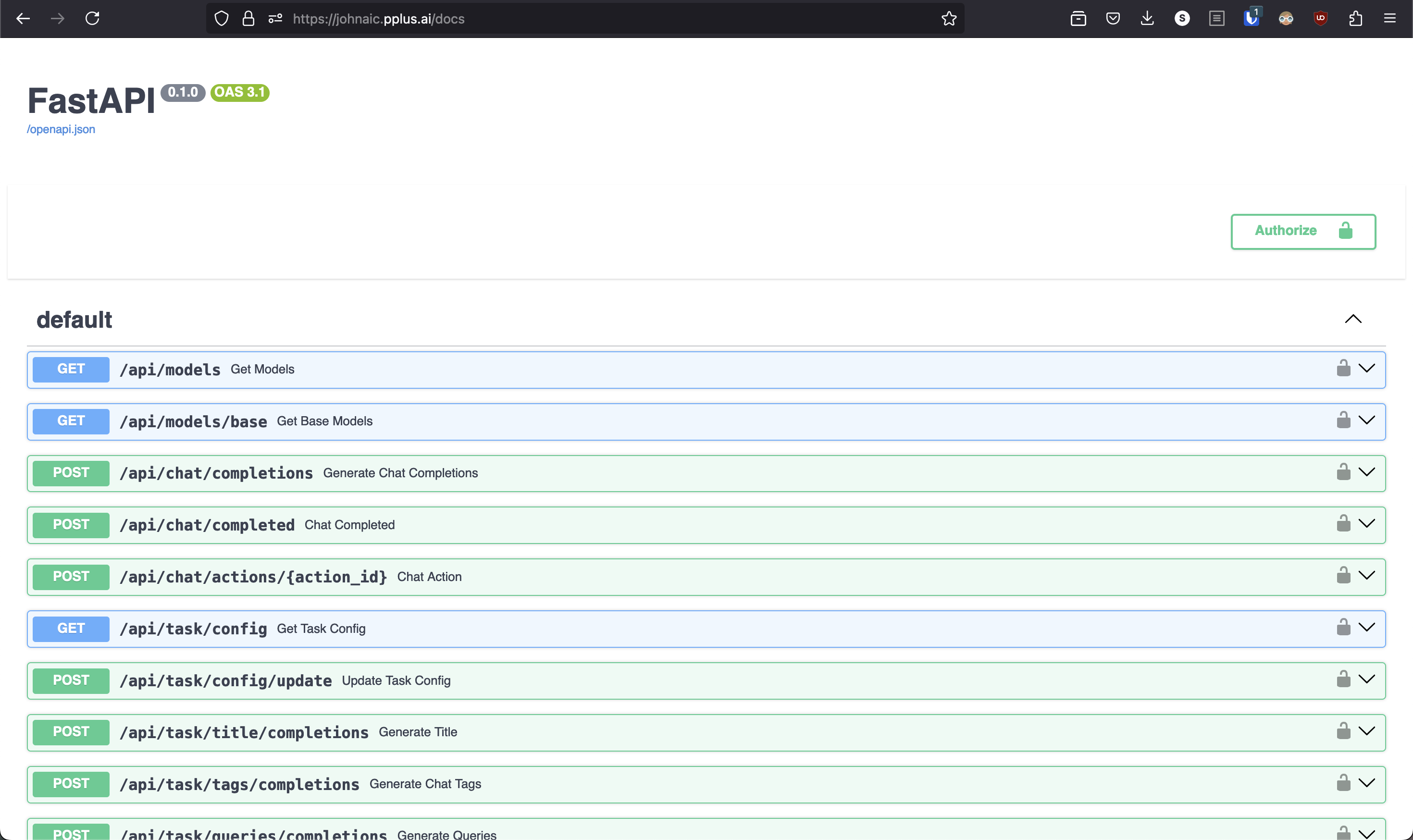Click the OAS 3.1 version badge
The height and width of the screenshot is (840, 1413).
click(240, 92)
